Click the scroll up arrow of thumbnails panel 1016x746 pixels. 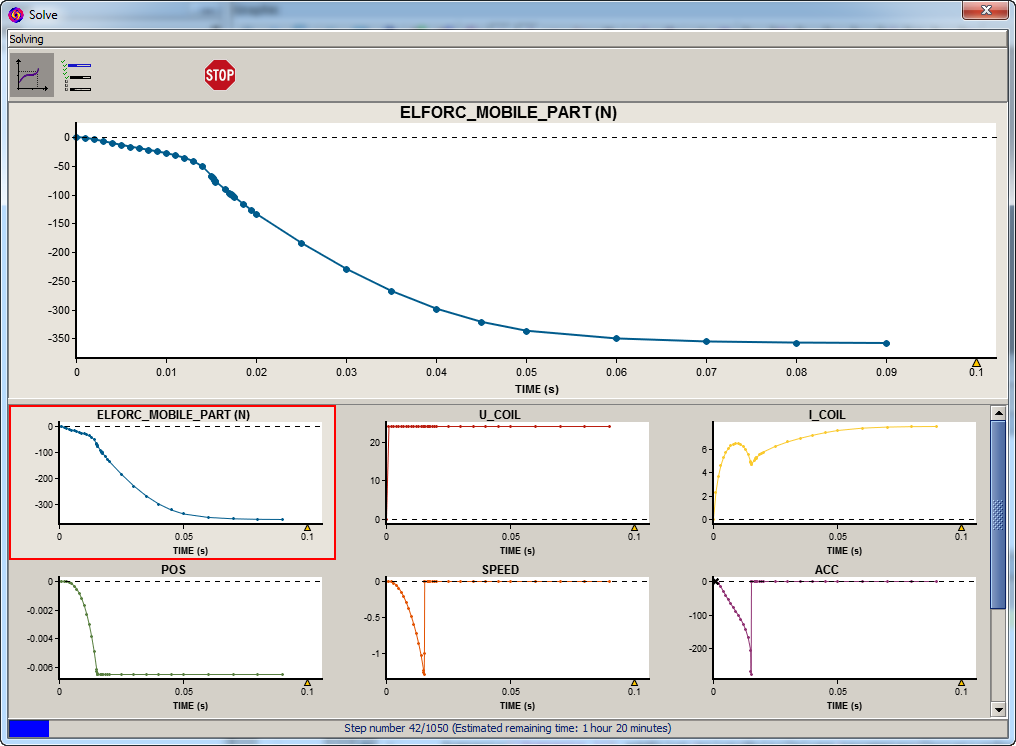(998, 413)
